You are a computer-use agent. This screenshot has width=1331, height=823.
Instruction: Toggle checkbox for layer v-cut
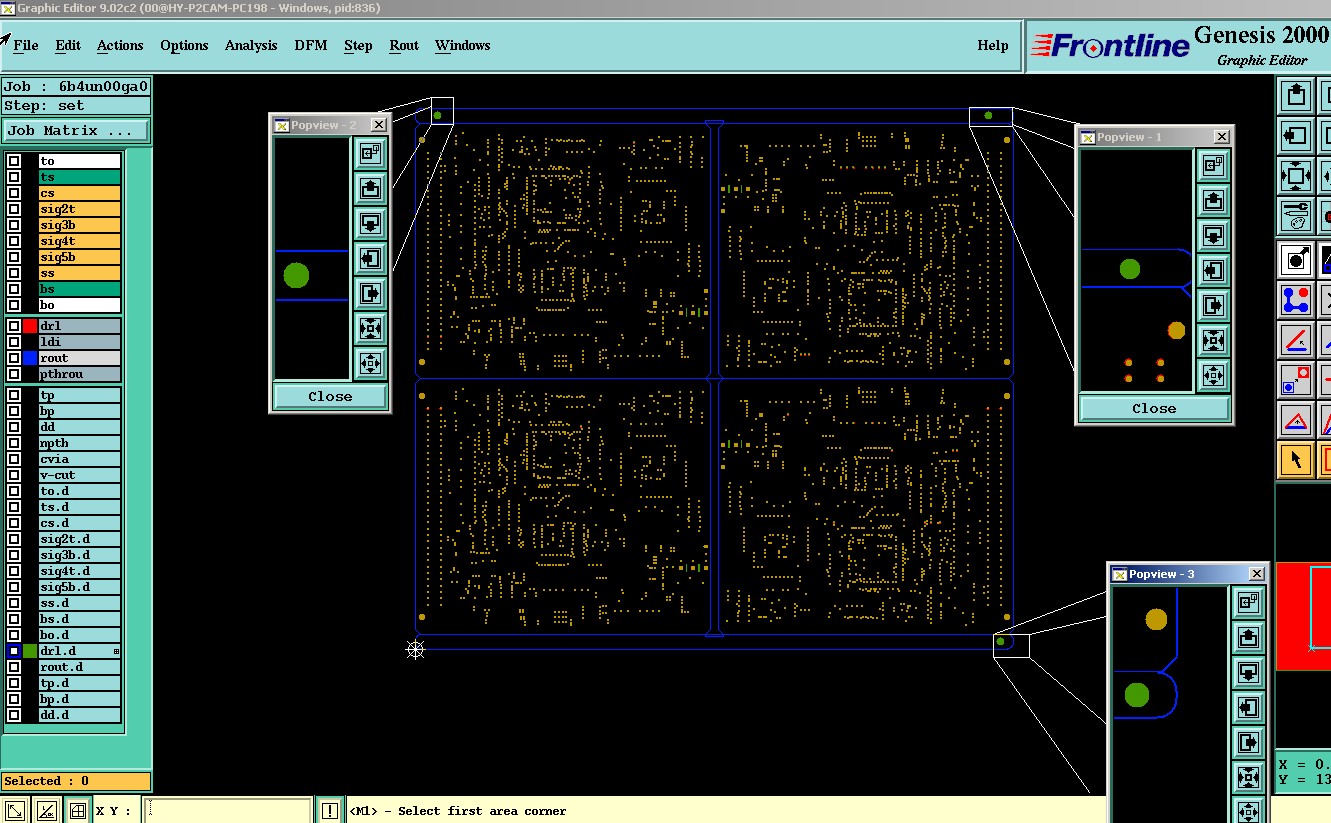coord(14,475)
